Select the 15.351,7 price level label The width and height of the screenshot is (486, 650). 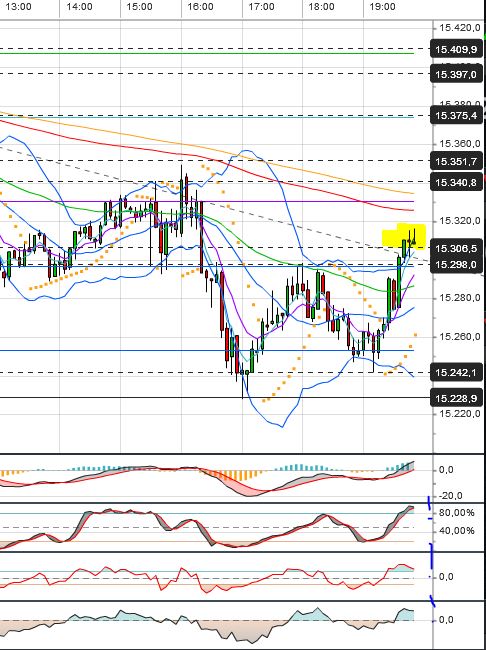pyautogui.click(x=457, y=161)
